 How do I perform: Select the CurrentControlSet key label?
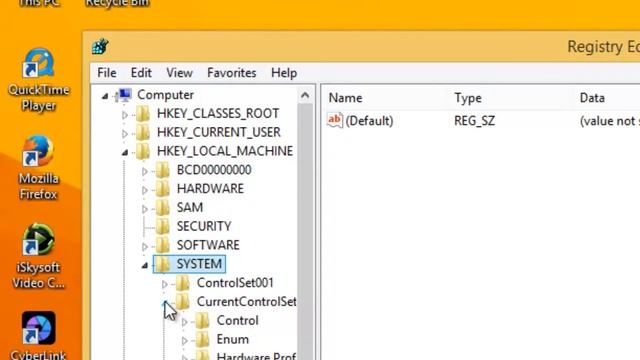click(247, 302)
